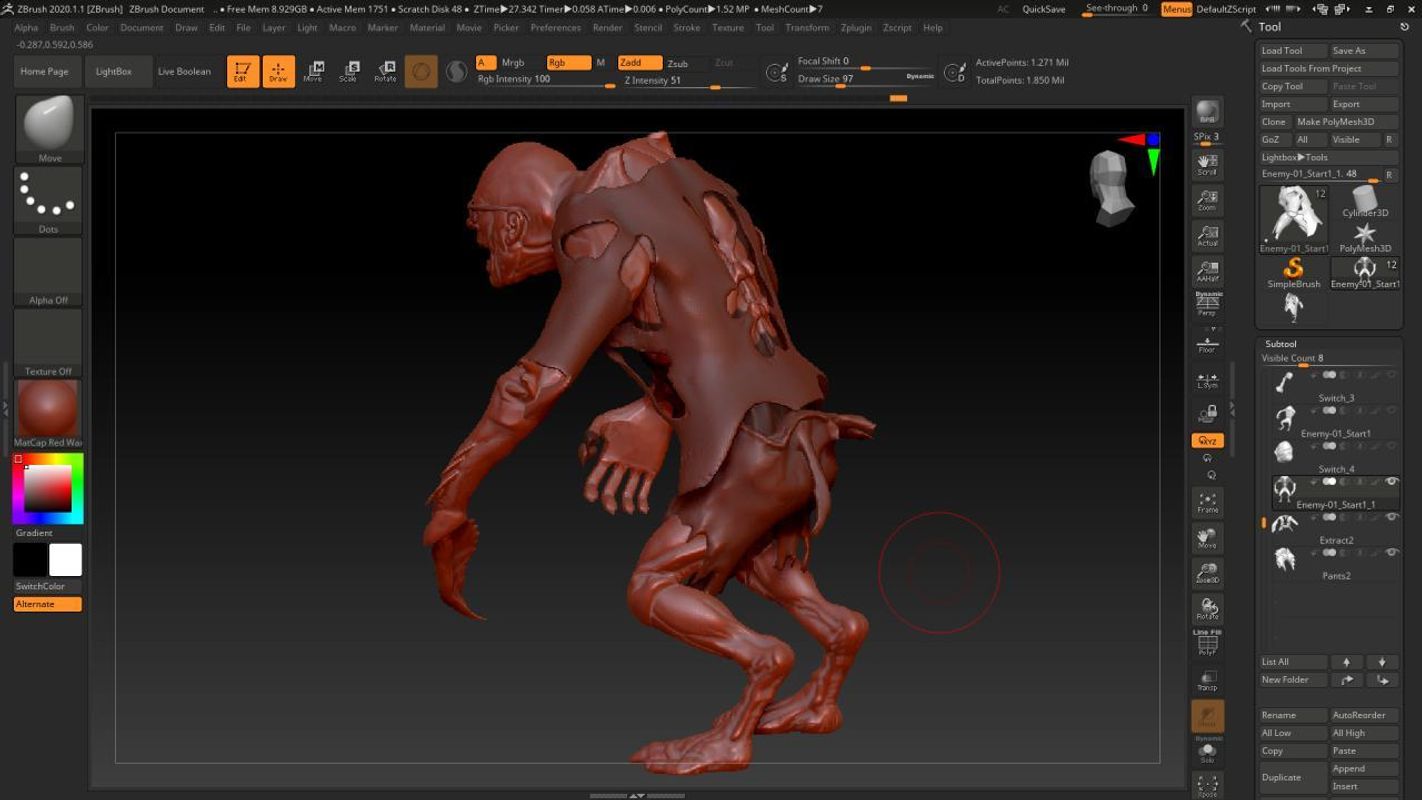Toggle visibility eye of Extract2 subtool
The width and height of the screenshot is (1422, 800).
1391,517
